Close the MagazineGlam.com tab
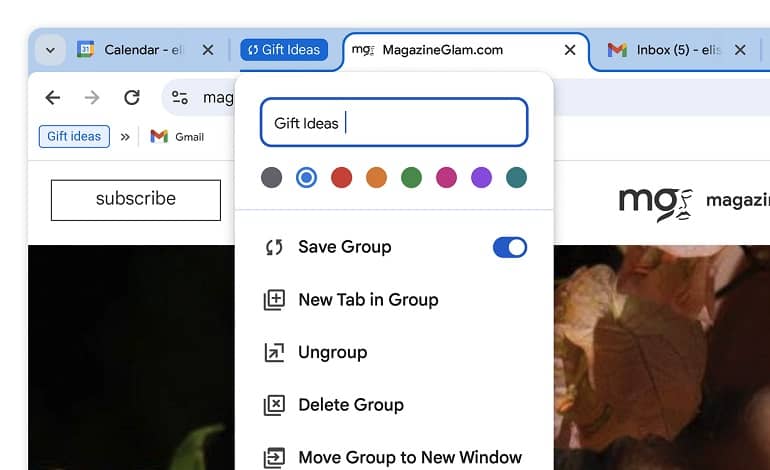The width and height of the screenshot is (770, 470). 570,50
